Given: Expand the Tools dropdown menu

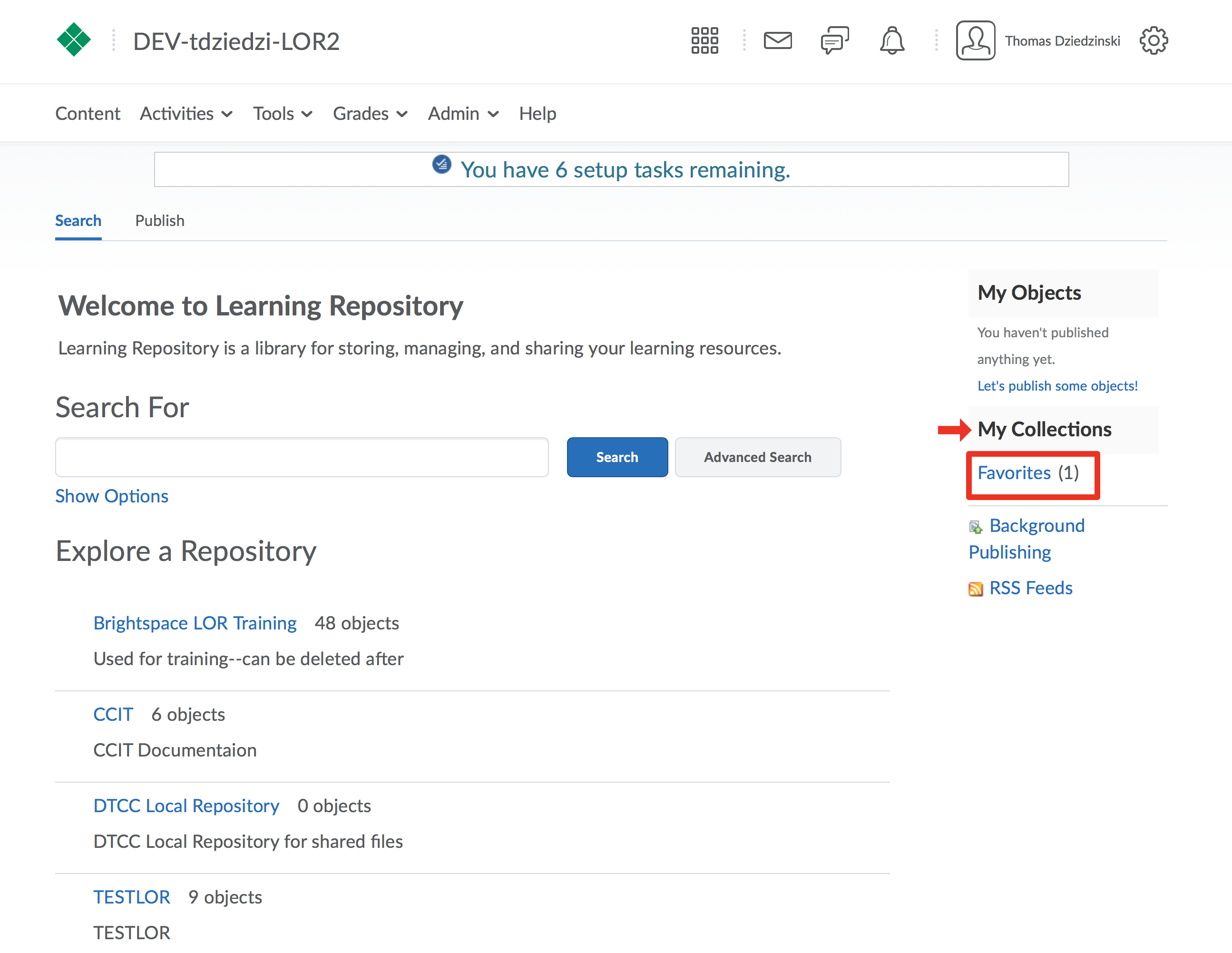Looking at the screenshot, I should 283,113.
